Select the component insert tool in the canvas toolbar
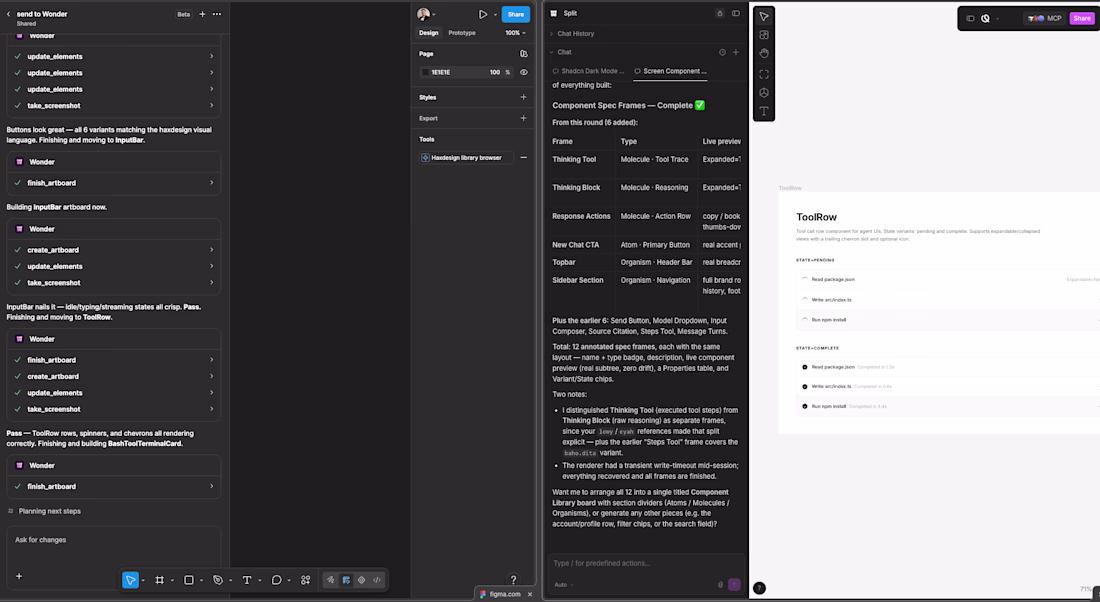The image size is (1100, 602). (764, 35)
